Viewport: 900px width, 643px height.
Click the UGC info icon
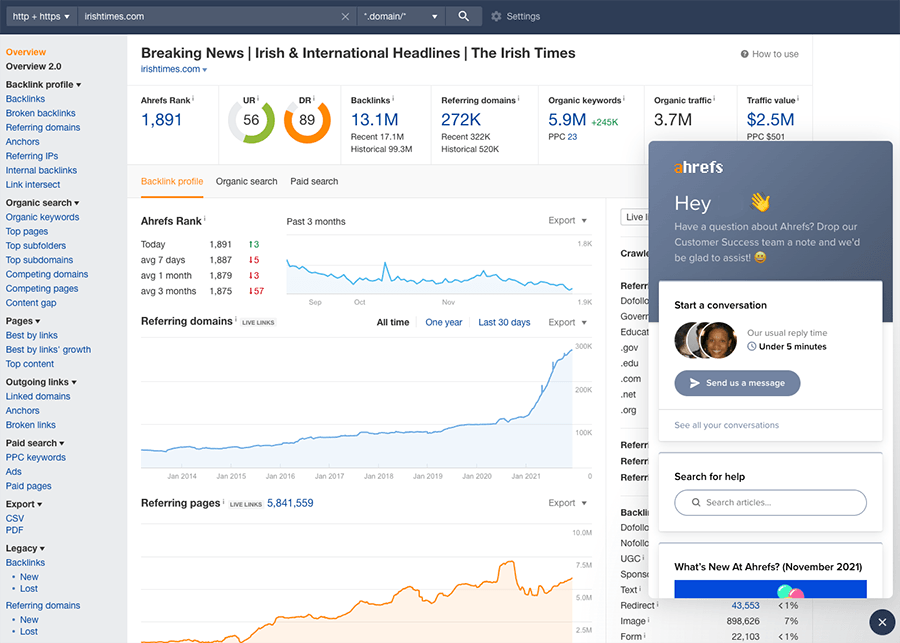pyautogui.click(x=643, y=556)
